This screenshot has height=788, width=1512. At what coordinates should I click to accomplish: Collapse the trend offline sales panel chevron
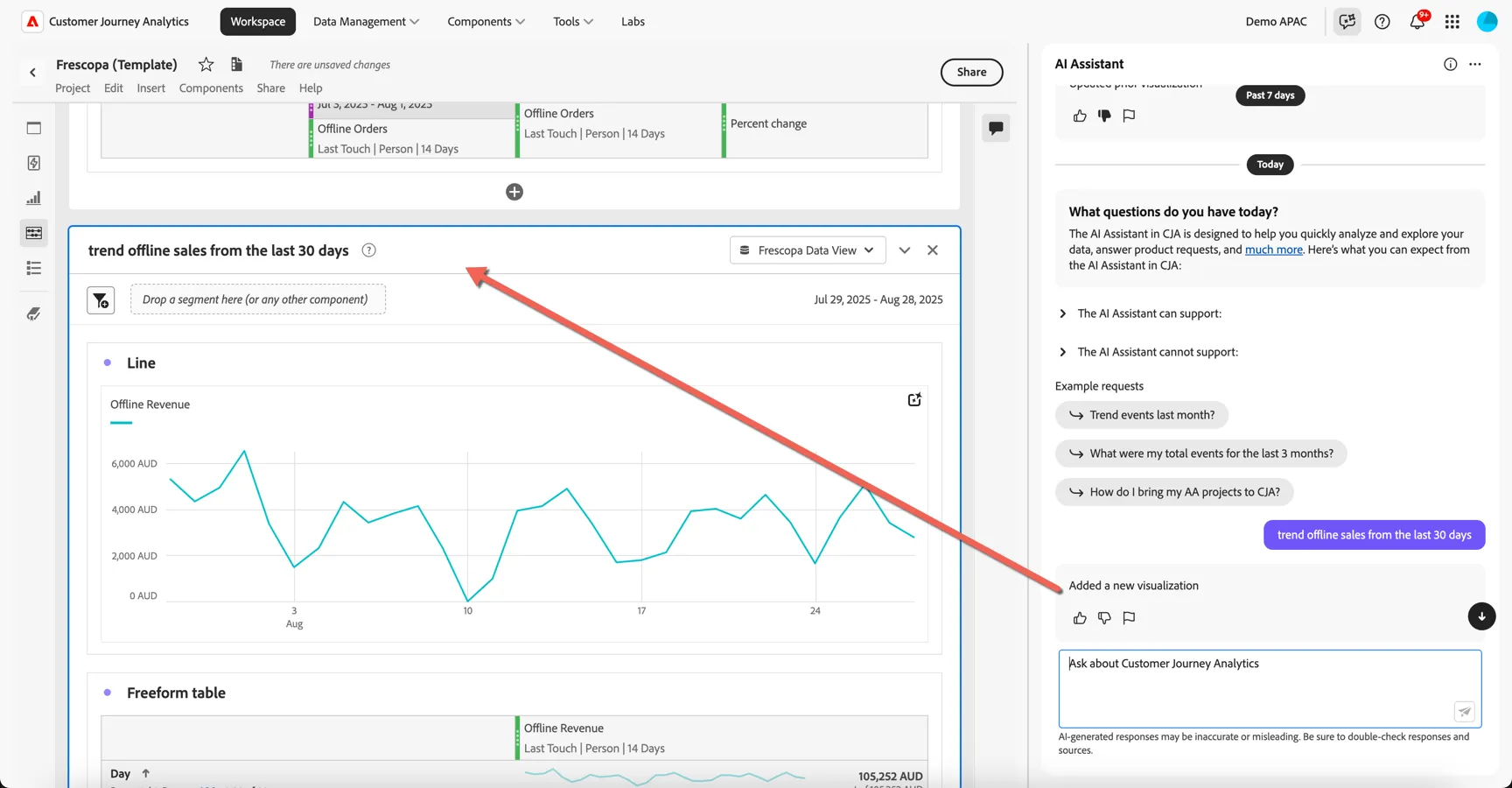coord(905,250)
